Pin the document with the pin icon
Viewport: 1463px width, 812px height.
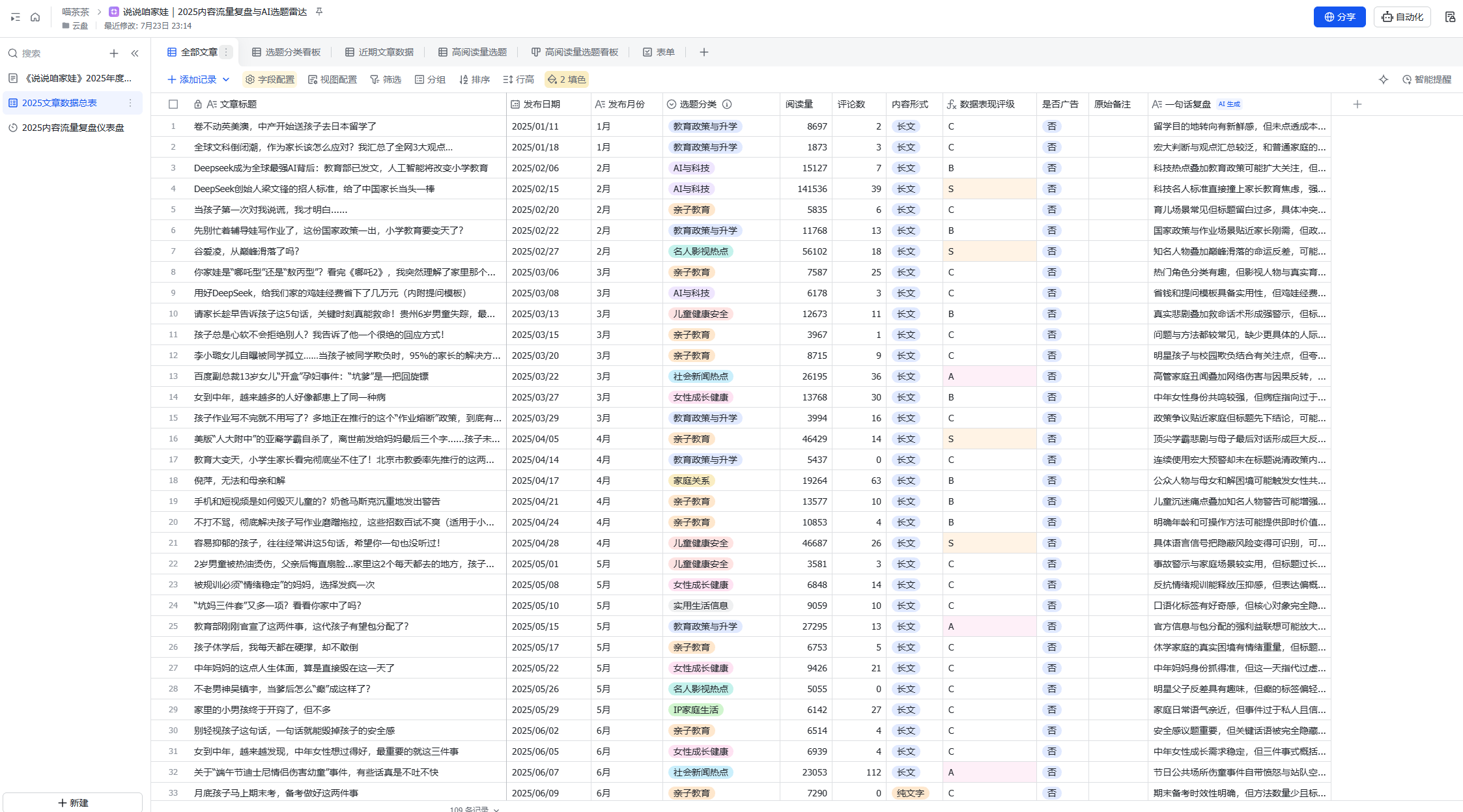pos(319,12)
